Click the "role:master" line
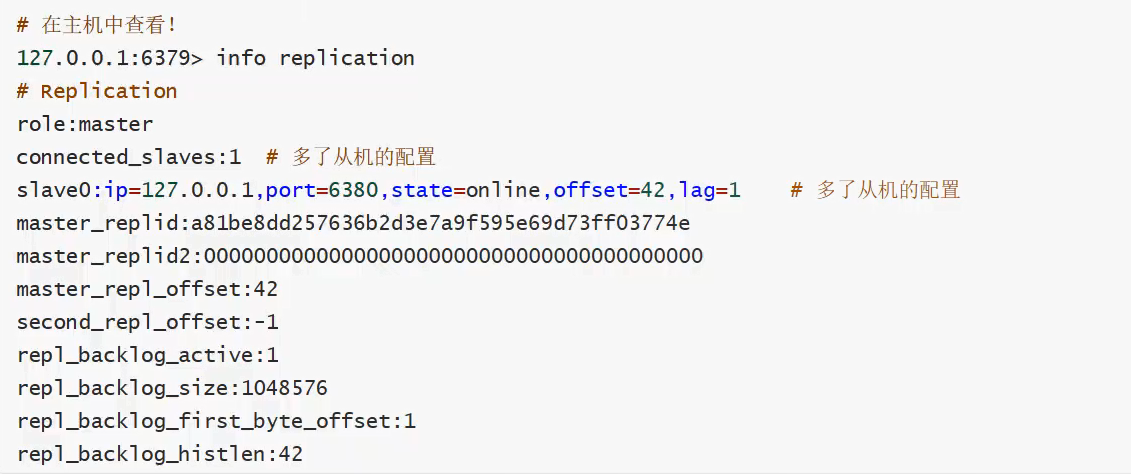Screen dimensions: 1131x474 (85, 124)
